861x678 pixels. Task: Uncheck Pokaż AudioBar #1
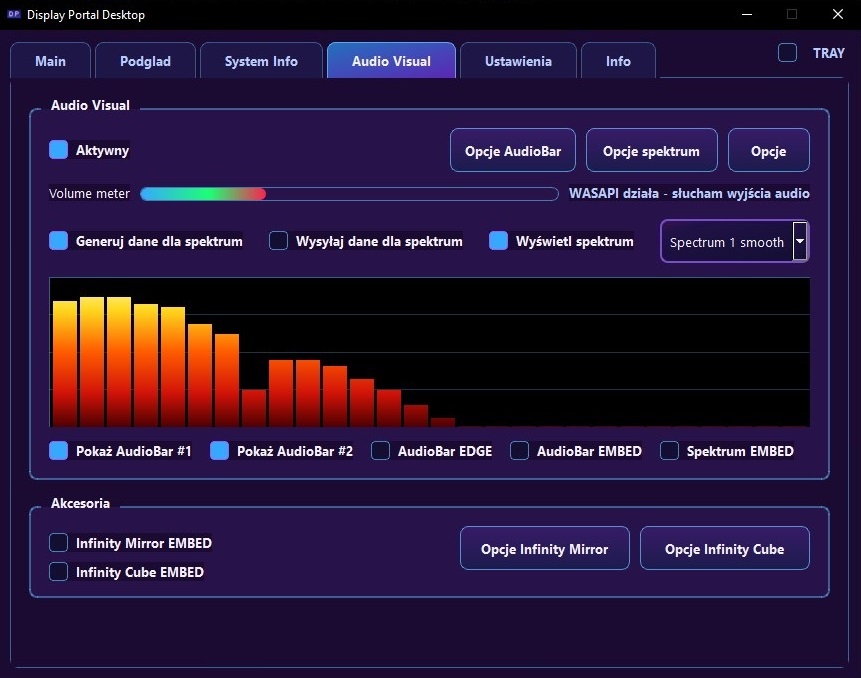pos(58,451)
